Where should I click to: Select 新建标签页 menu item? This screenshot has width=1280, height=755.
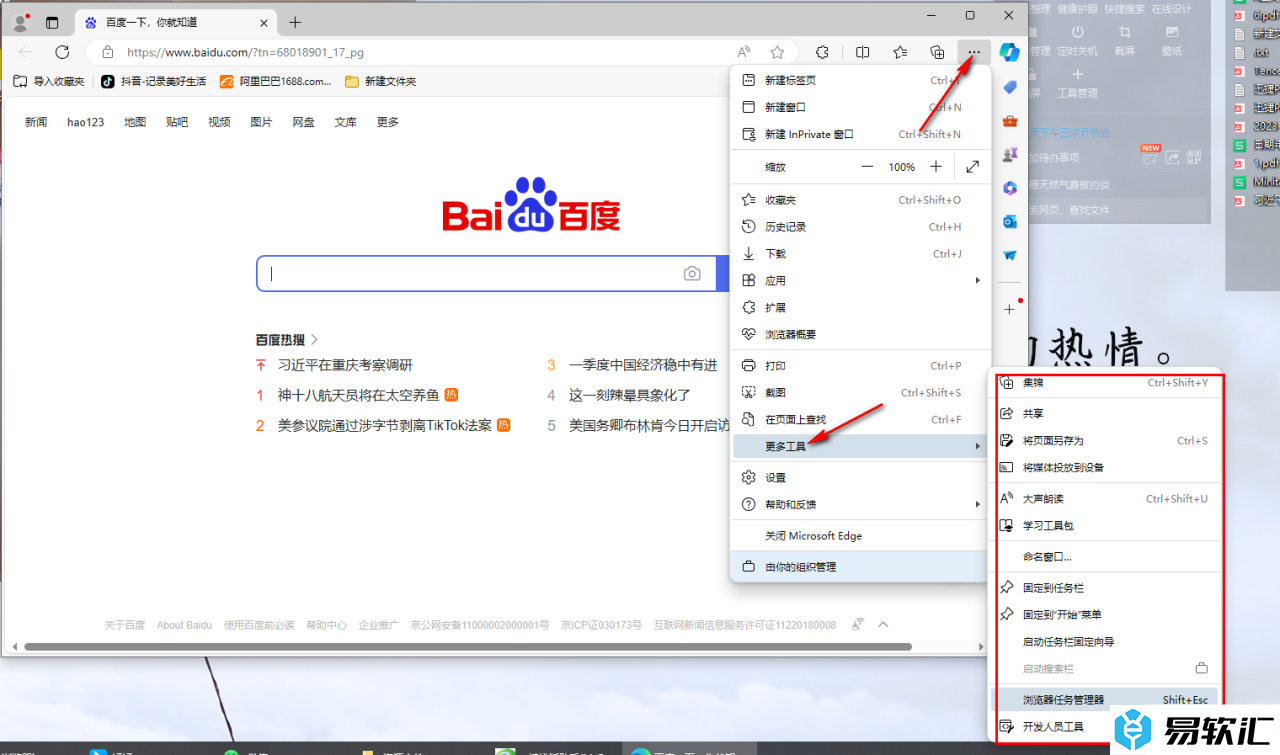click(x=860, y=81)
